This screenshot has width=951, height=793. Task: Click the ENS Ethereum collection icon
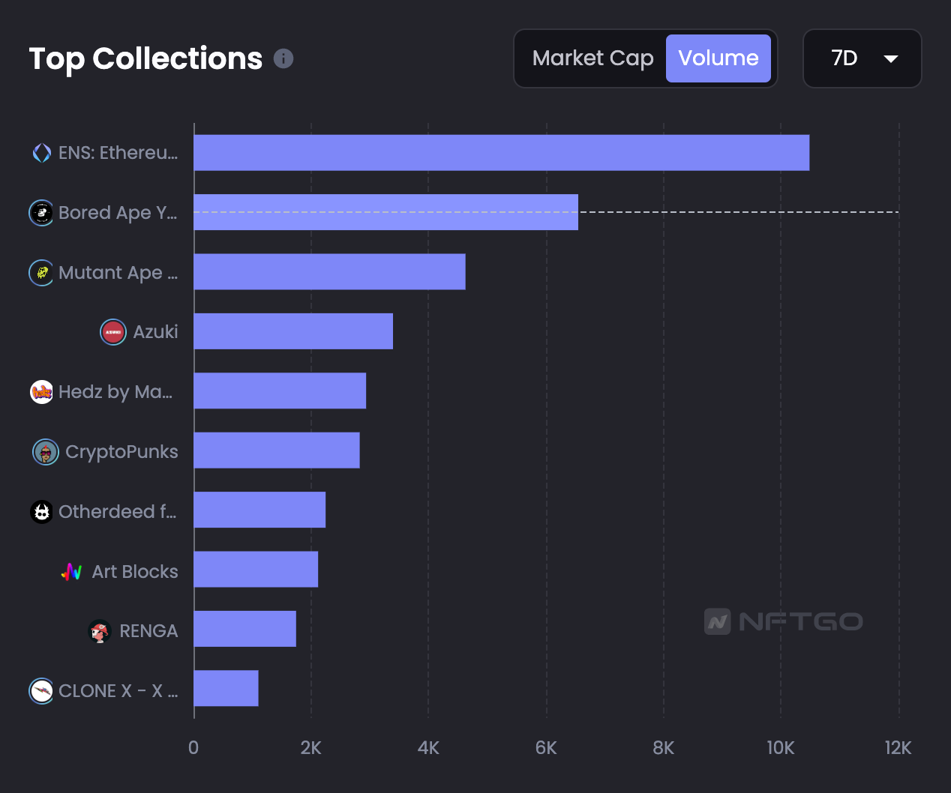41,153
